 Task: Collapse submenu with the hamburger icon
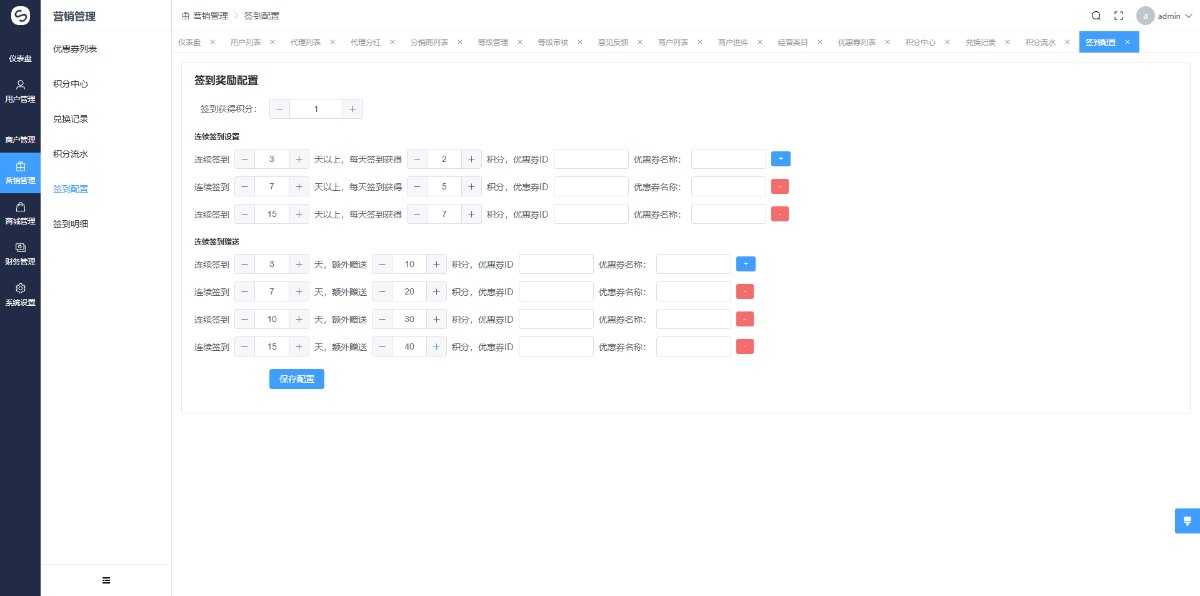106,580
